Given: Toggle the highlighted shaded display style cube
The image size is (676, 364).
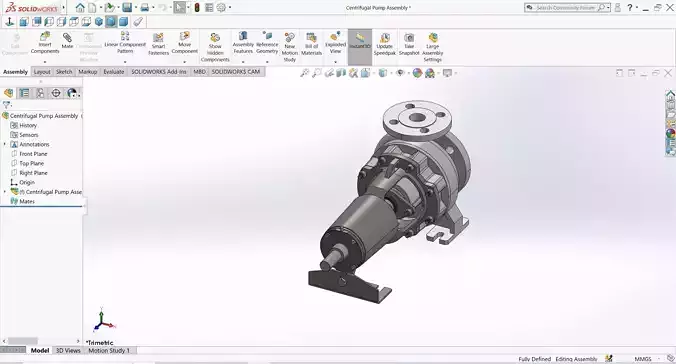Looking at the screenshot, I should click(111, 22).
